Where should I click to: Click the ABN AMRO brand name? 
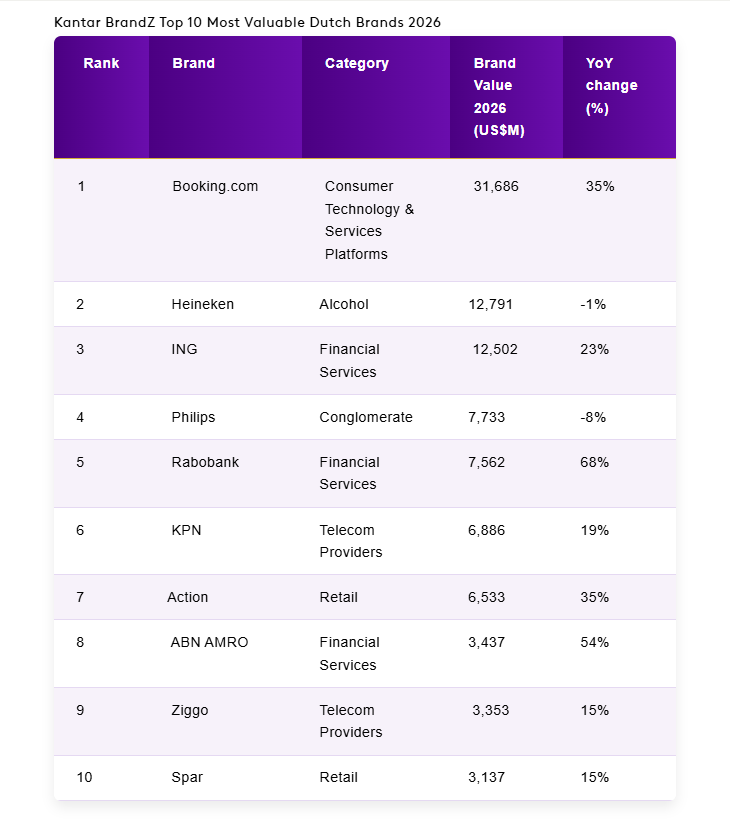[209, 642]
